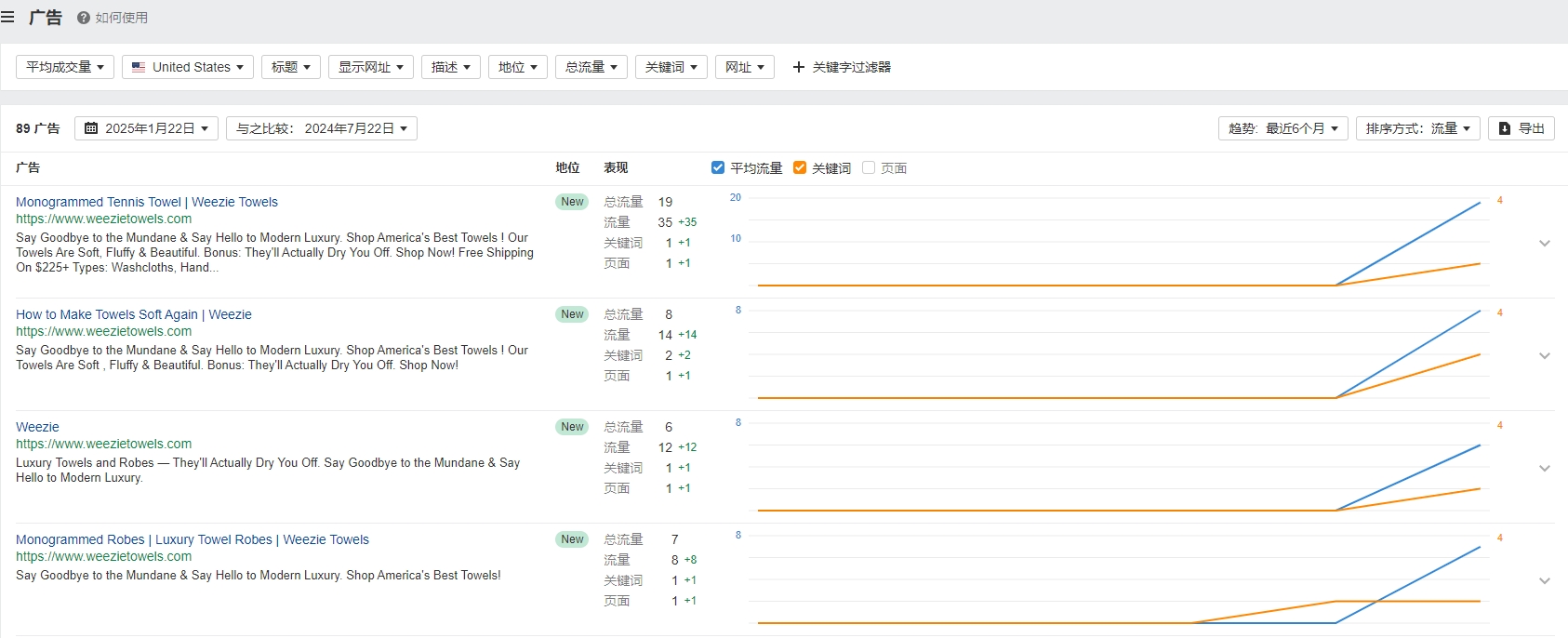Open the 描述 filter dropdown
This screenshot has height=638, width=1568.
(451, 67)
